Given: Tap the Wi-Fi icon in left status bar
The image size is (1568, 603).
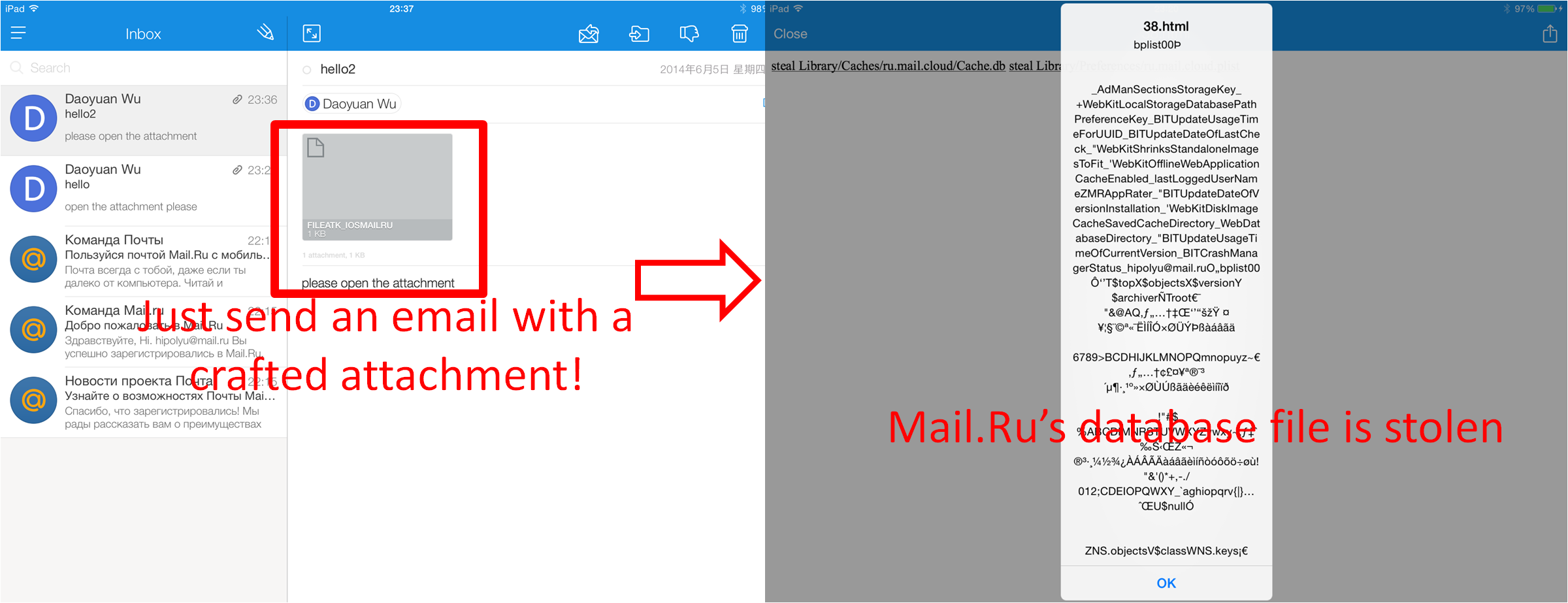Looking at the screenshot, I should click(35, 8).
